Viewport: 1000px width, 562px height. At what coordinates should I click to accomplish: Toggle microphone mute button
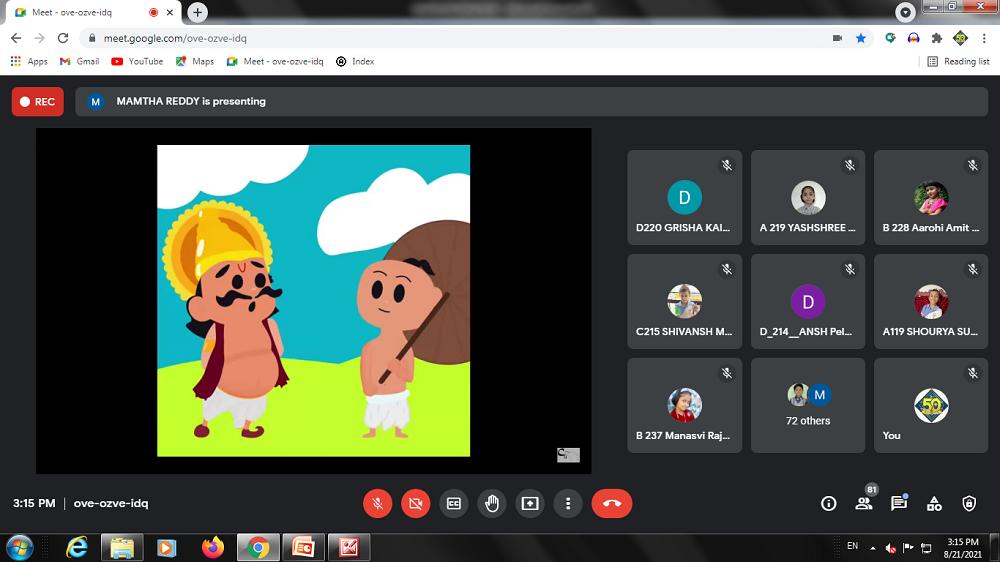377,504
